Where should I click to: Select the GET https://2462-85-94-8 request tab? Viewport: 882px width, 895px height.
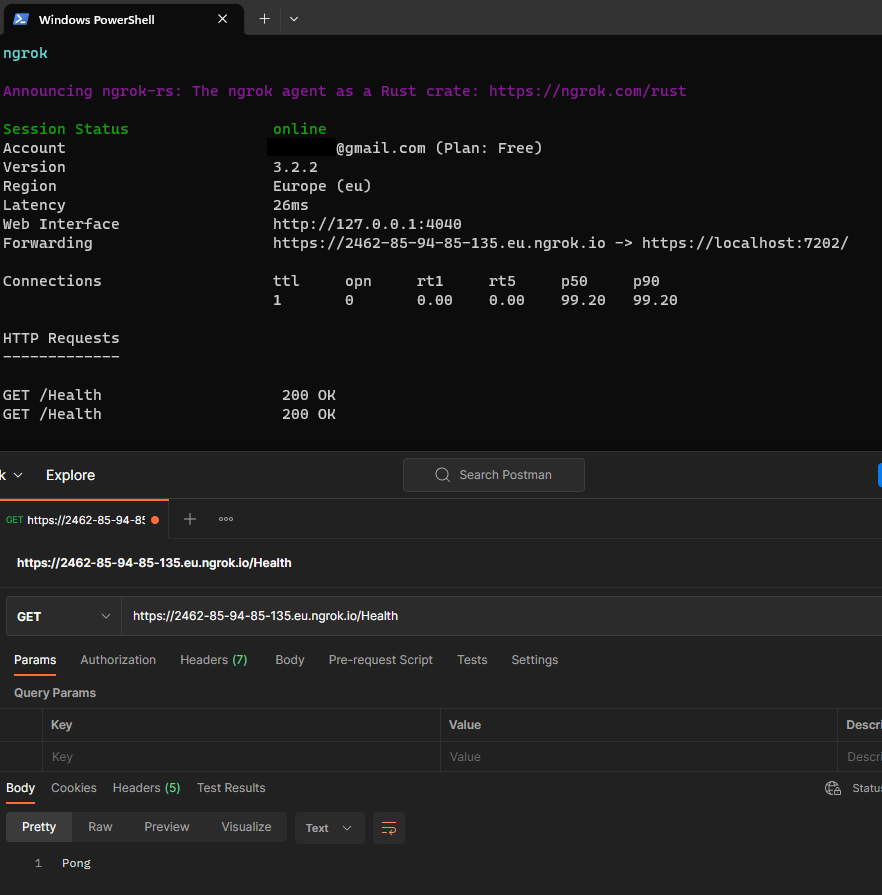[84, 519]
